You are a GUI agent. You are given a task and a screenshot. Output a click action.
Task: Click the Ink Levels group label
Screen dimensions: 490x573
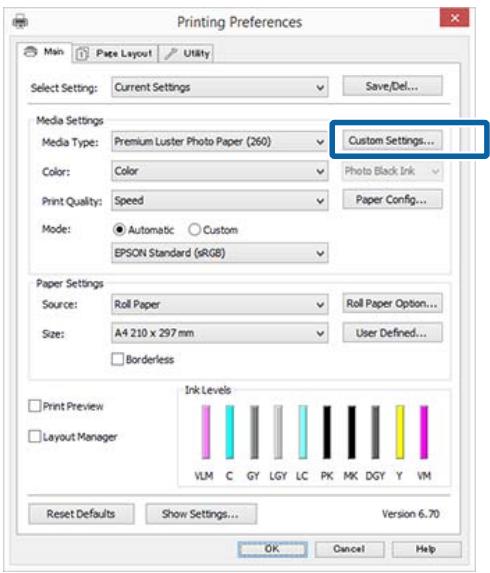point(208,390)
